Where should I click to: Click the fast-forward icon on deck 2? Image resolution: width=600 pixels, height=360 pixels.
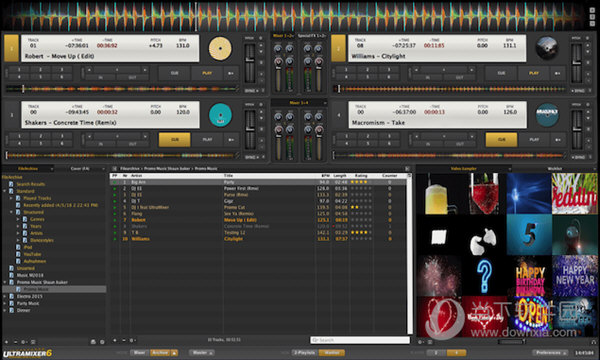pyautogui.click(x=558, y=73)
